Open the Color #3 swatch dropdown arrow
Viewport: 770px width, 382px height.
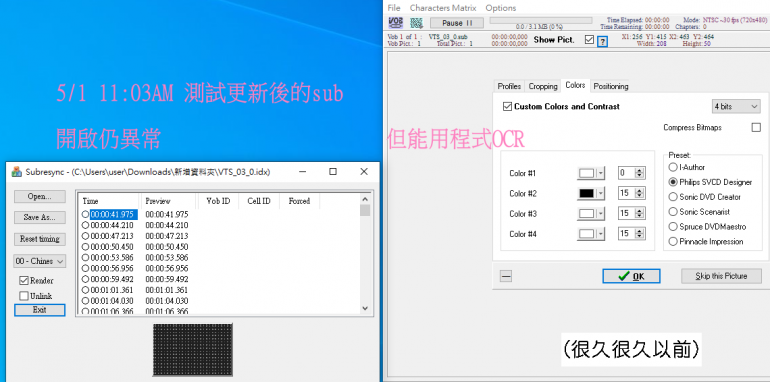tap(601, 214)
